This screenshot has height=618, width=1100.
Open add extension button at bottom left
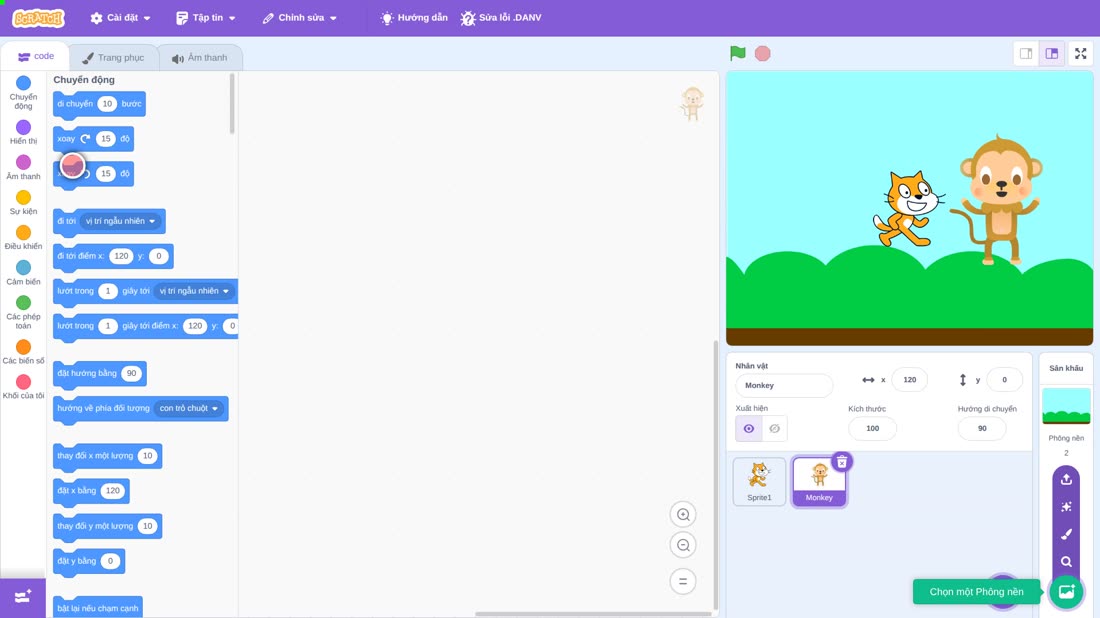tap(22, 597)
